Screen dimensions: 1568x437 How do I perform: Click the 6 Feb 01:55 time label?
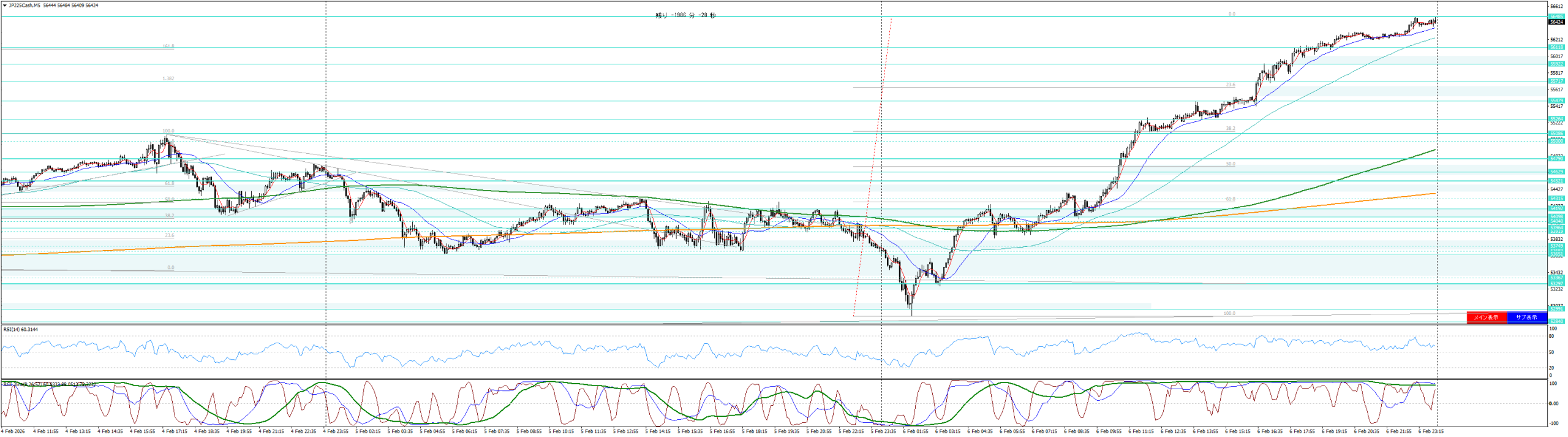click(916, 431)
